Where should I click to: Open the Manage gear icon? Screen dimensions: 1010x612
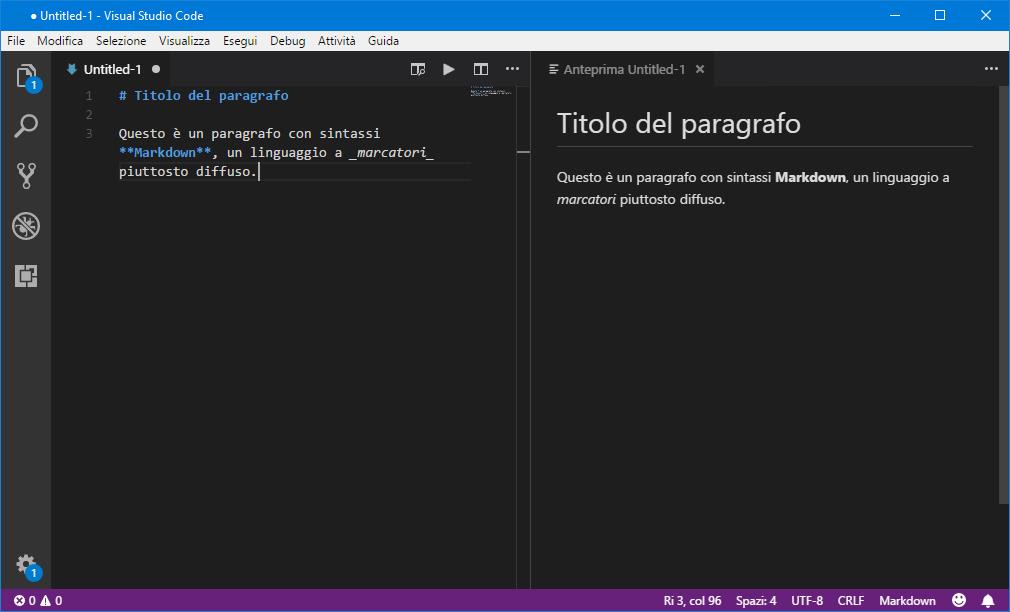coord(27,566)
